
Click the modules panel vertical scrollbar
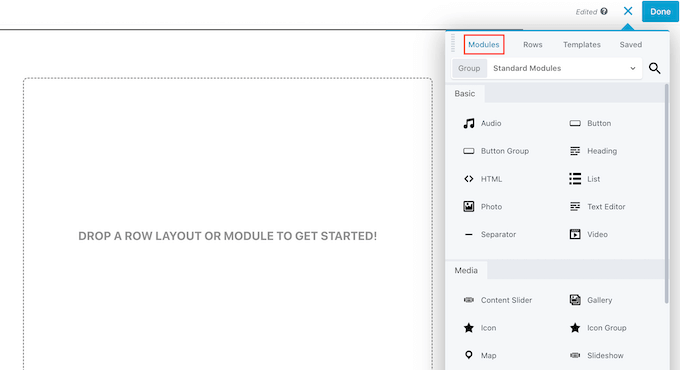(667, 193)
